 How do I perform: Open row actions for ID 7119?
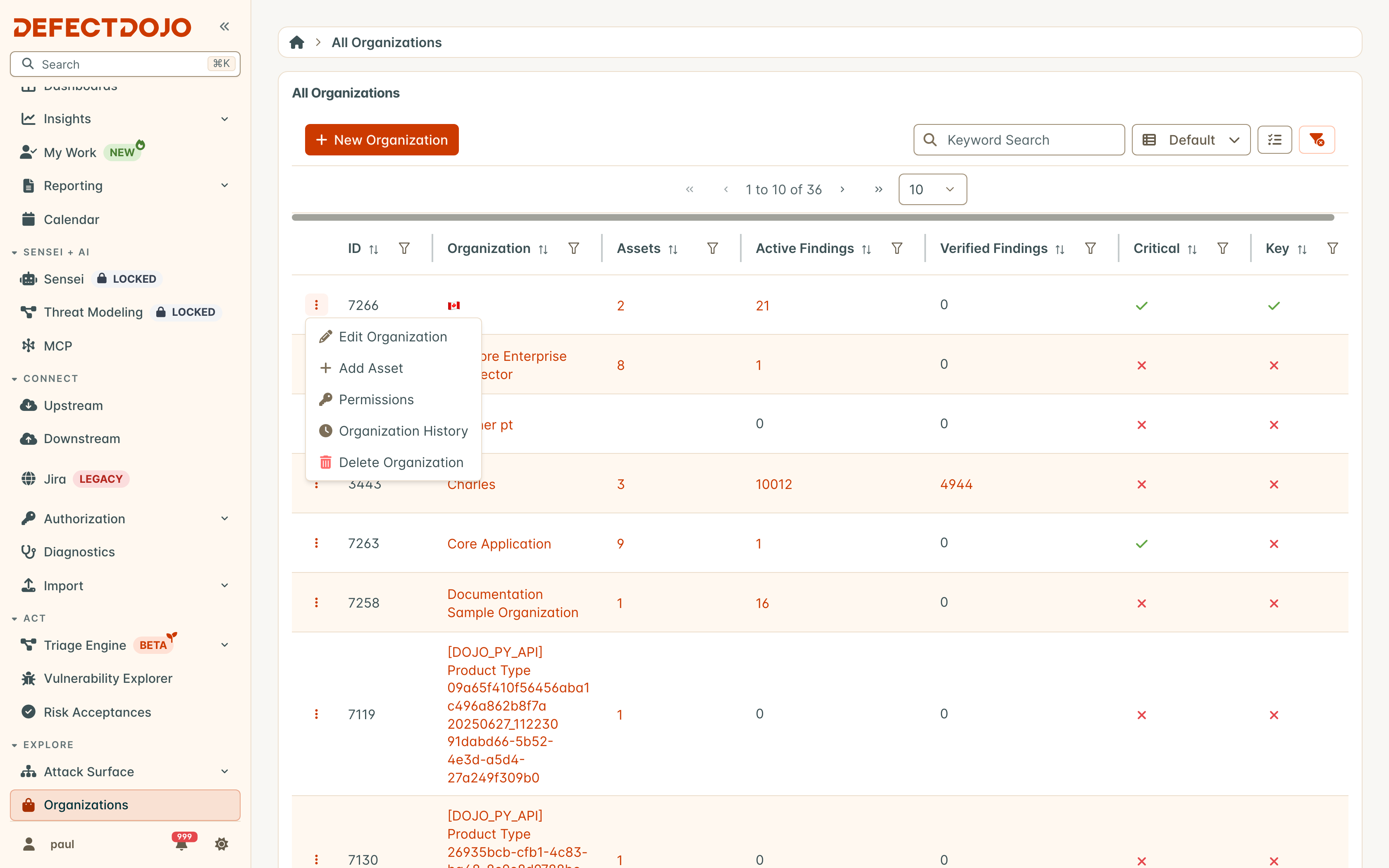point(316,714)
